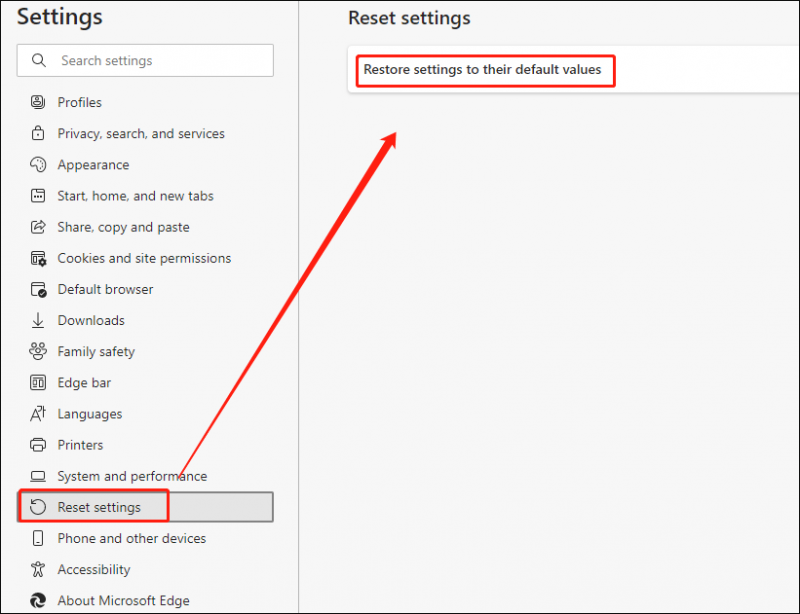Select the Cookies and site permissions icon
The width and height of the screenshot is (800, 614).
(38, 258)
